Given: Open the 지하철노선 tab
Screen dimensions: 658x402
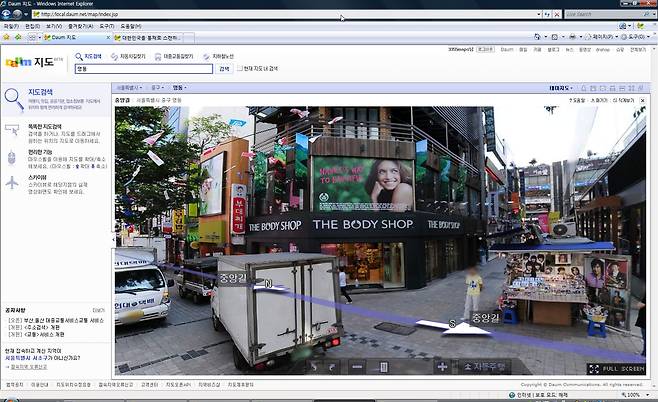Looking at the screenshot, I should pyautogui.click(x=220, y=56).
